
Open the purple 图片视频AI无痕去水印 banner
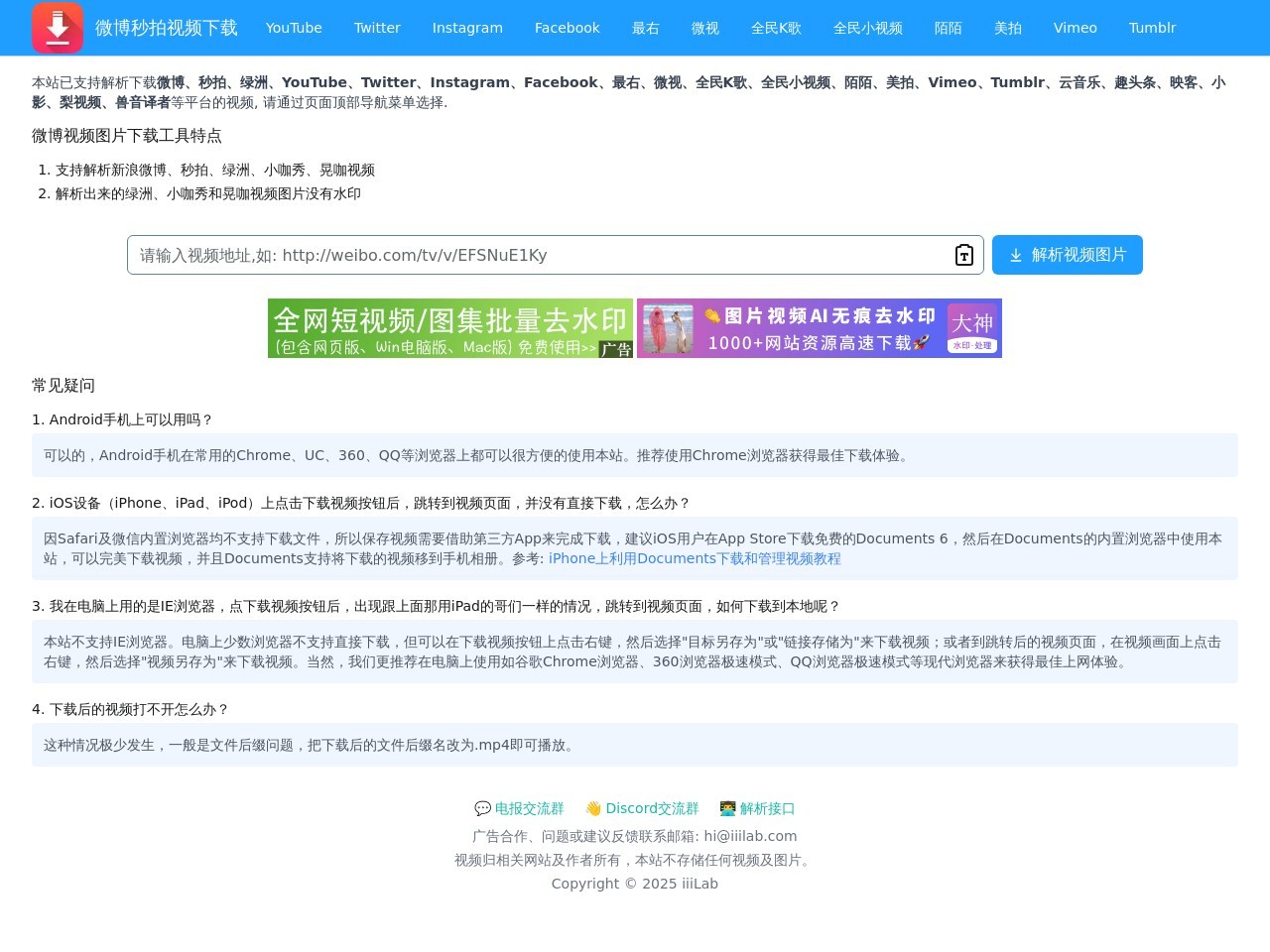click(819, 328)
